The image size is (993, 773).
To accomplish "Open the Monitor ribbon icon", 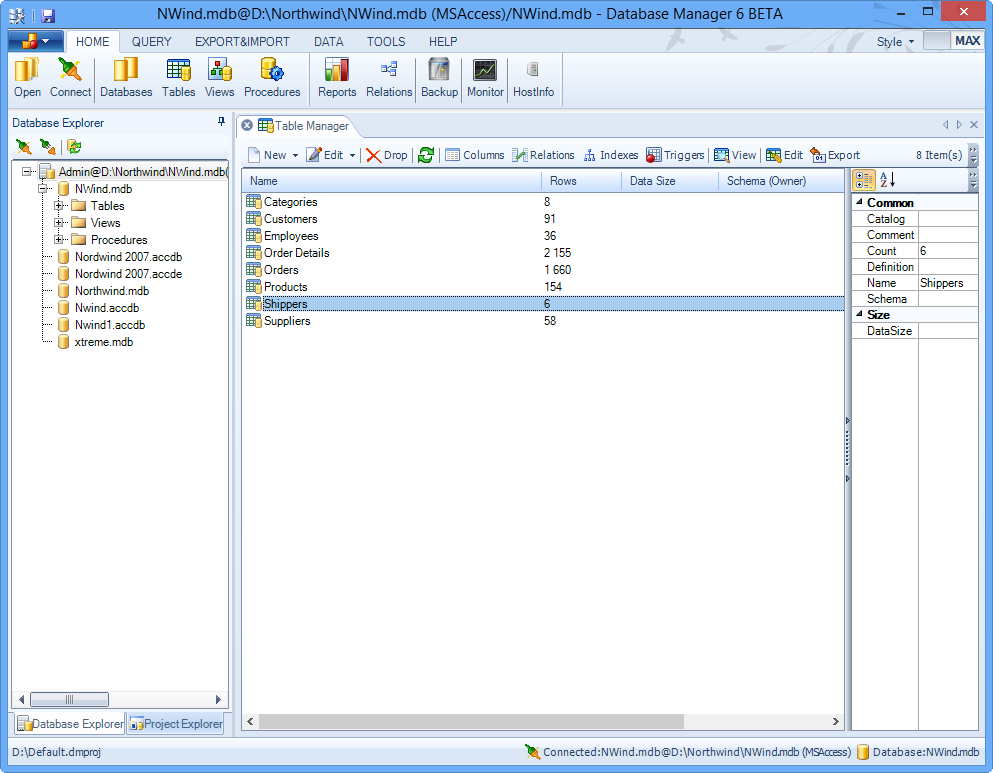I will (485, 77).
